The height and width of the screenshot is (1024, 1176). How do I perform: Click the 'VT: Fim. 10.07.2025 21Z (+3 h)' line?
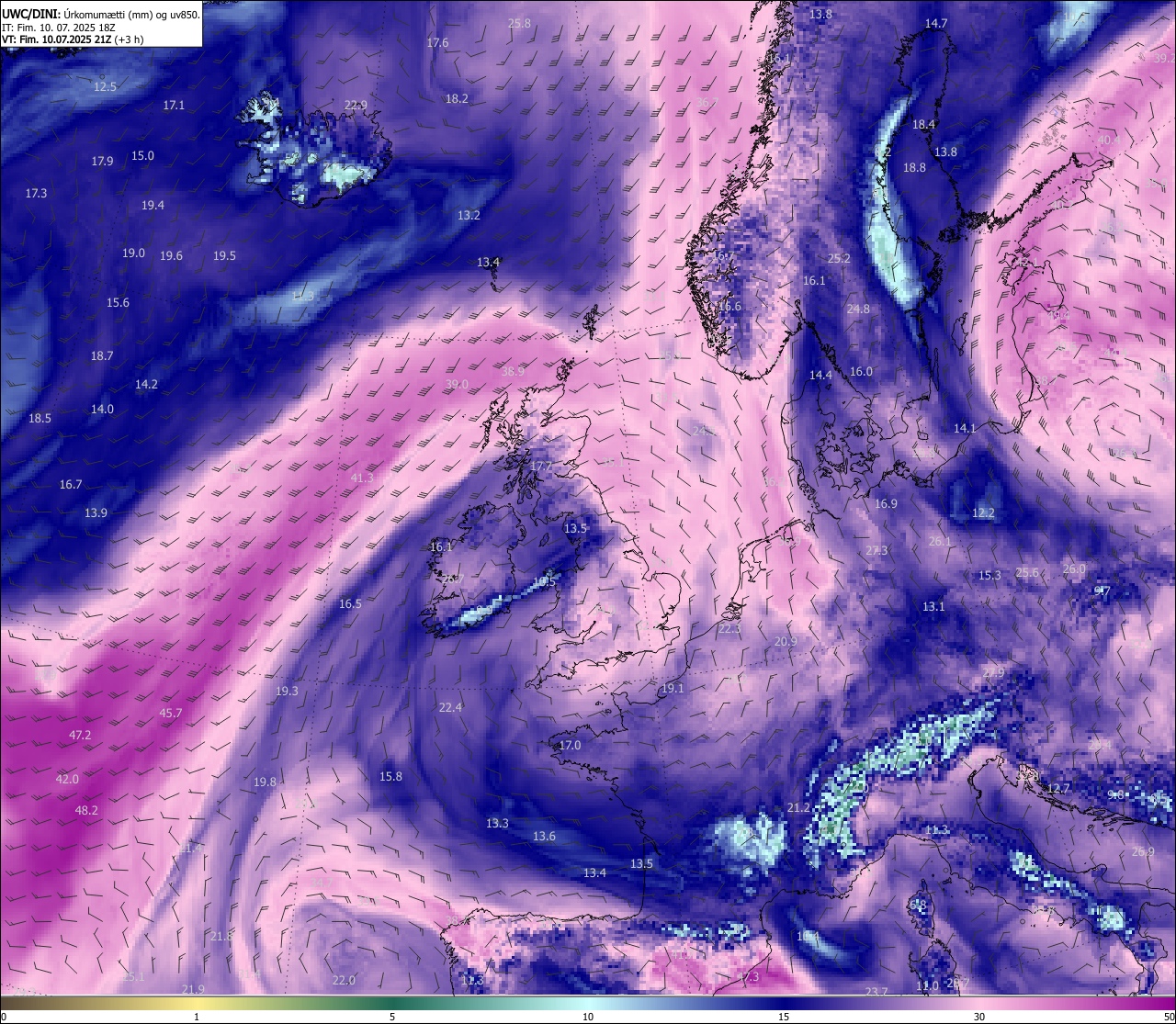pyautogui.click(x=73, y=39)
